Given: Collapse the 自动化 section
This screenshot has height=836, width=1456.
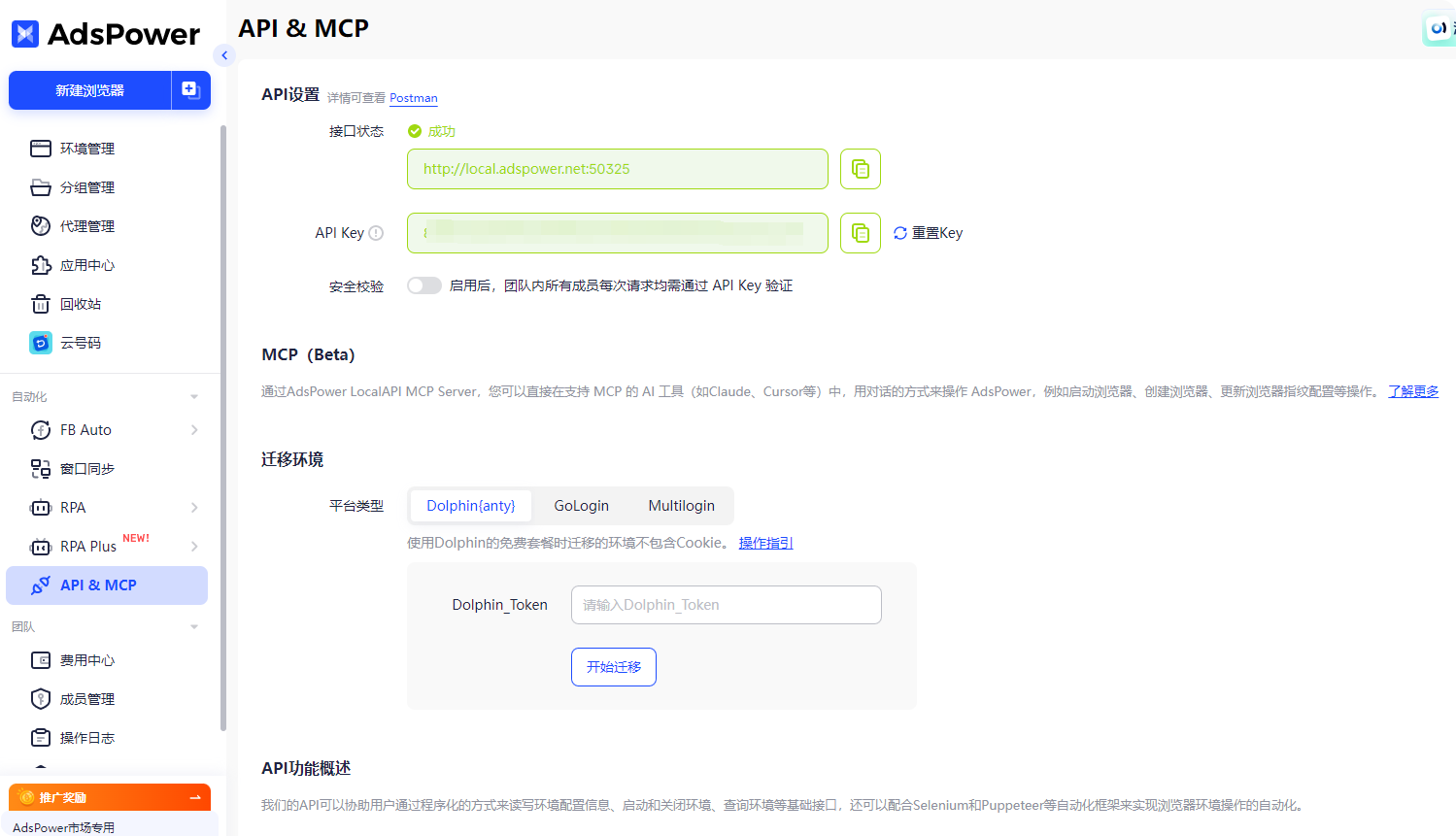Looking at the screenshot, I should point(192,396).
